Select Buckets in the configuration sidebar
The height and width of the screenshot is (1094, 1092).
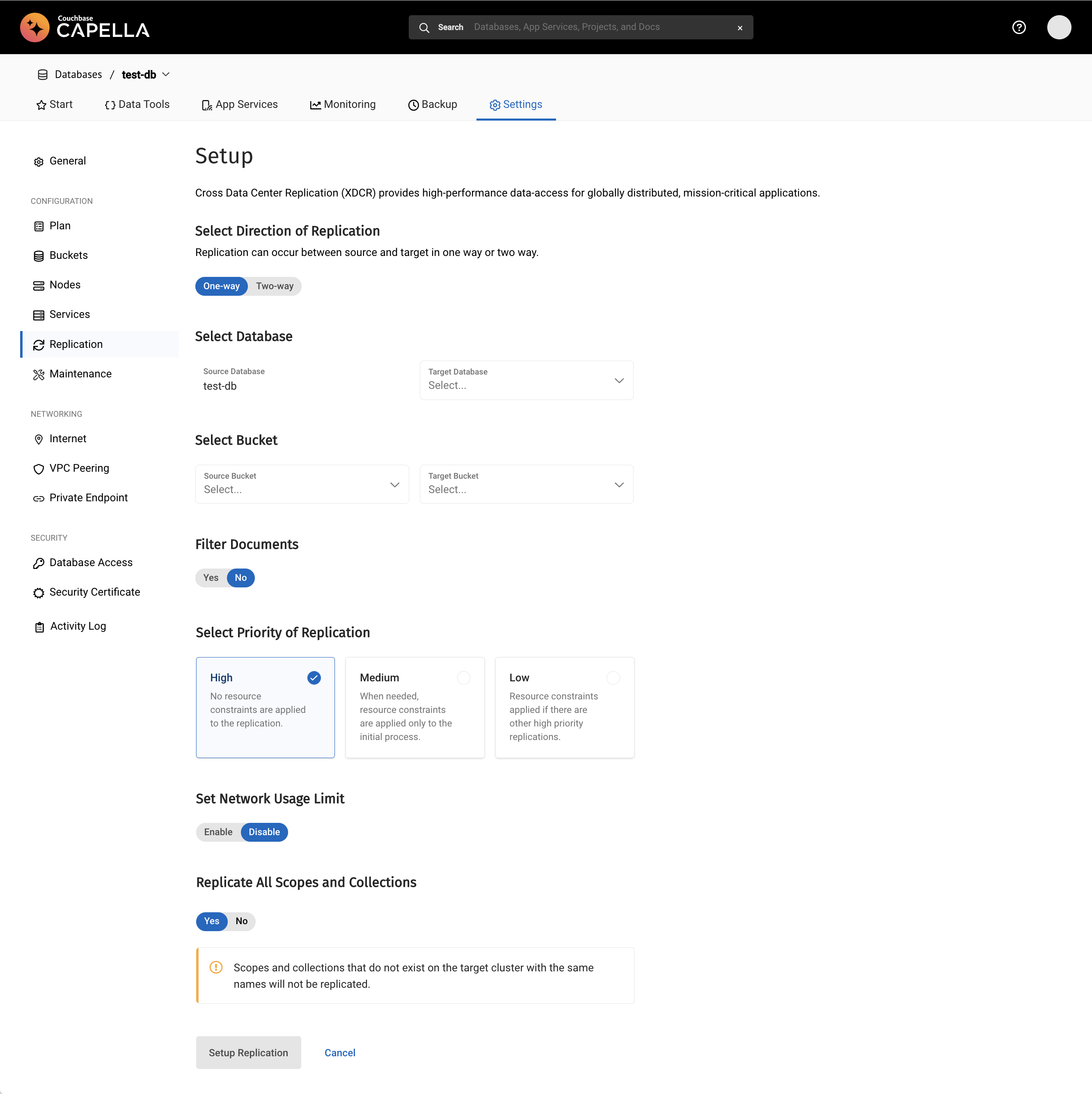[68, 255]
